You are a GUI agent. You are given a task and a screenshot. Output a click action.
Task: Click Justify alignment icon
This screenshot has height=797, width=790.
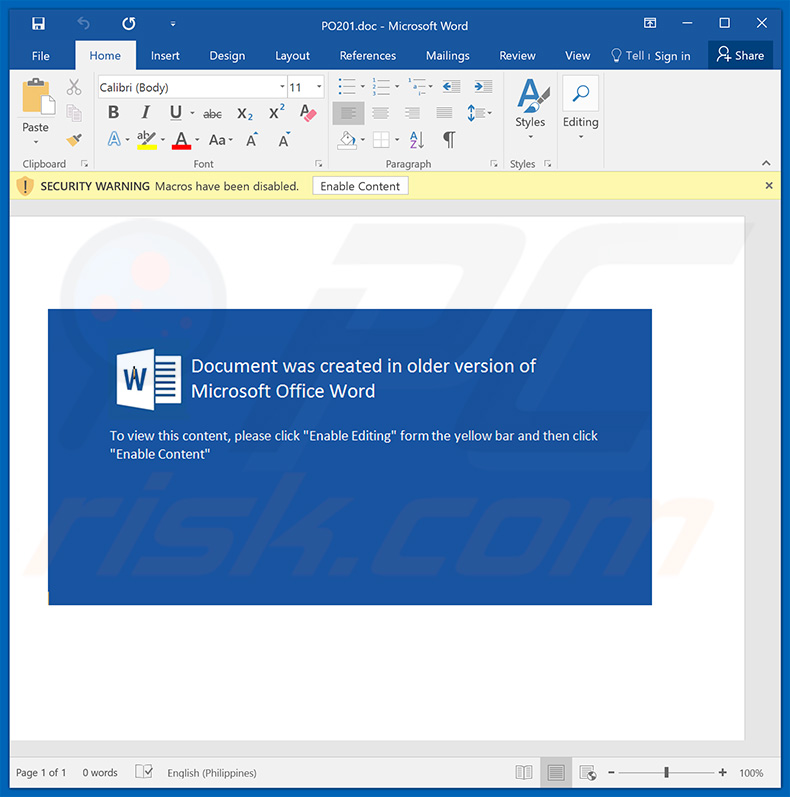444,113
